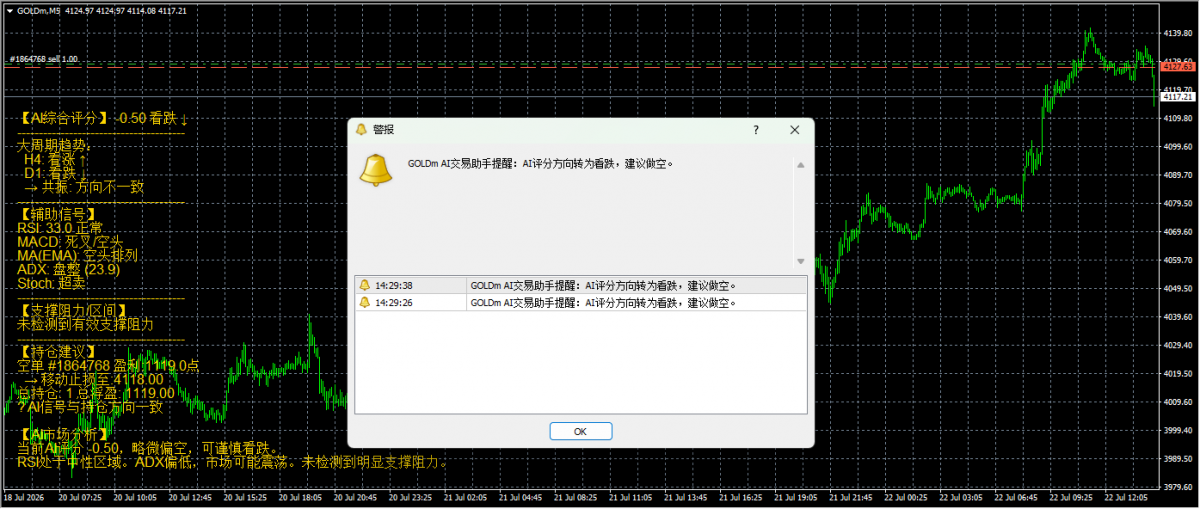Click the Stoch: 超卖 reading
This screenshot has height=509, width=1200.
point(52,283)
